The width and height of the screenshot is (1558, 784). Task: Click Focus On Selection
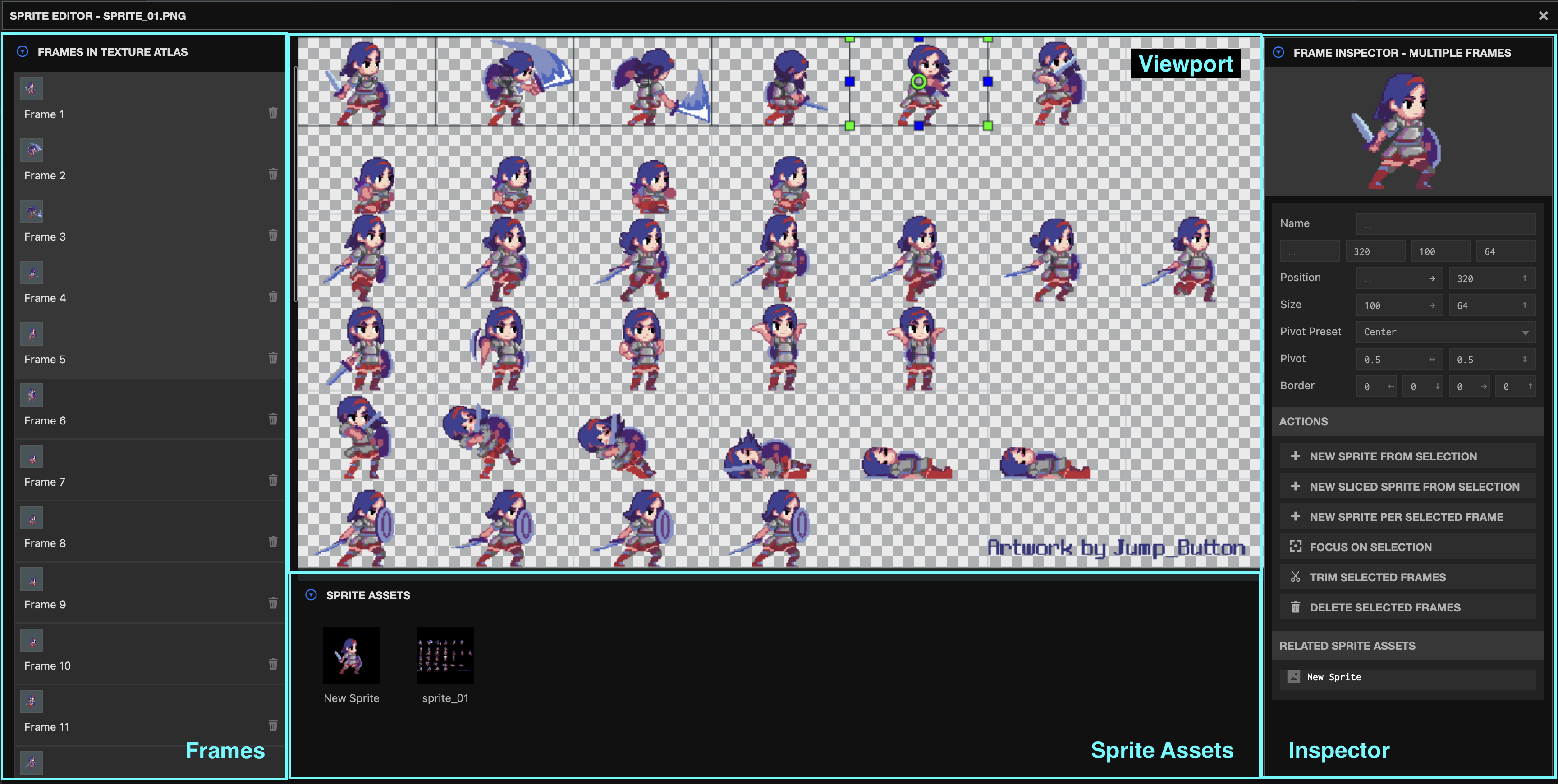[1407, 547]
